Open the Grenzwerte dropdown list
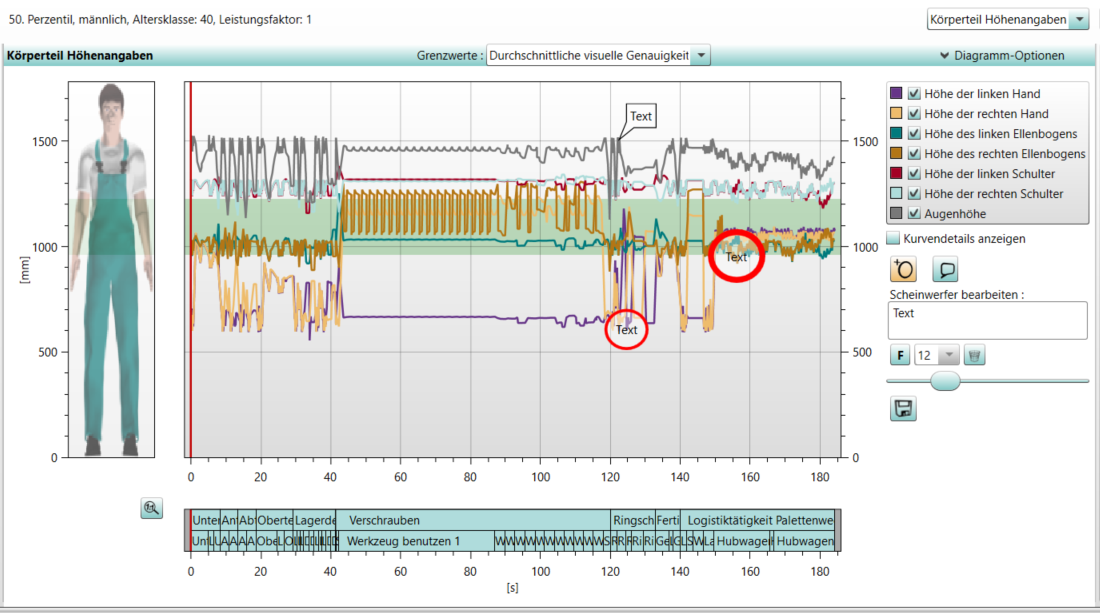Screen dimensions: 1100x613 pos(701,56)
